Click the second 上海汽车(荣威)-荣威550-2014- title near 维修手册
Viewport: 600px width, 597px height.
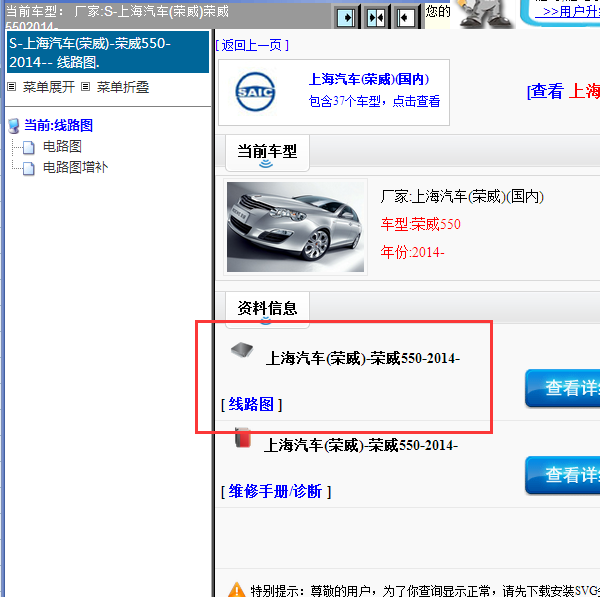click(361, 445)
